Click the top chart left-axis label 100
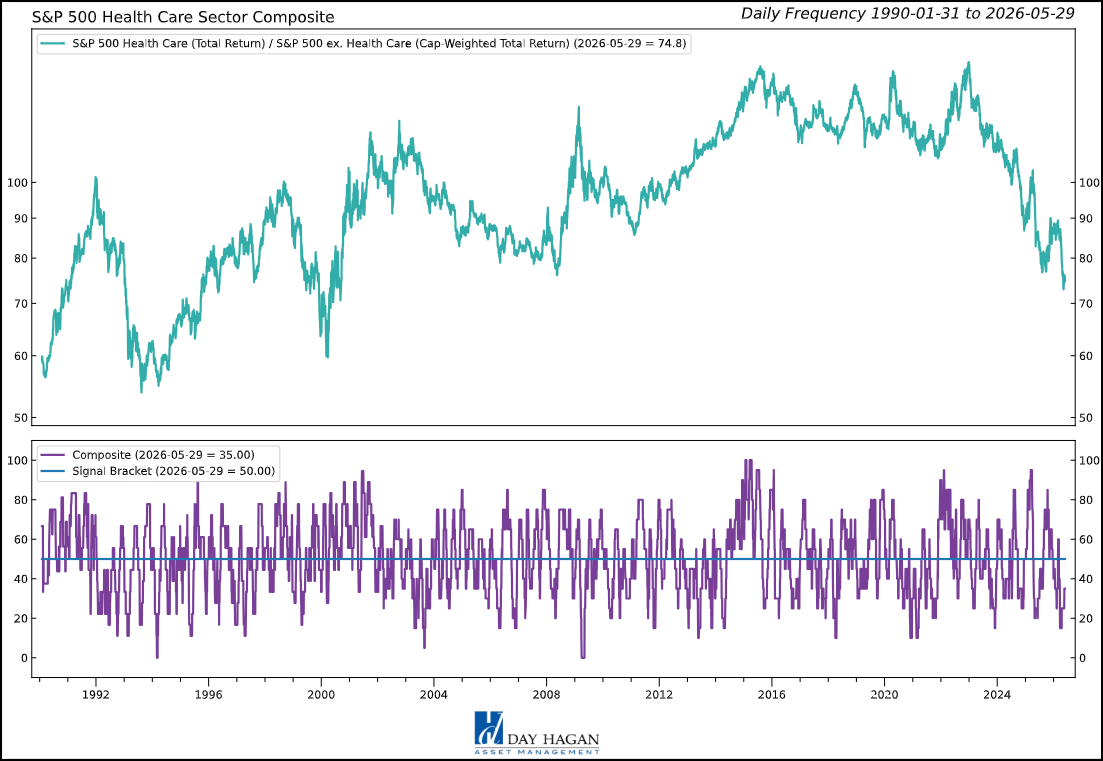The width and height of the screenshot is (1103, 761). [x=18, y=183]
